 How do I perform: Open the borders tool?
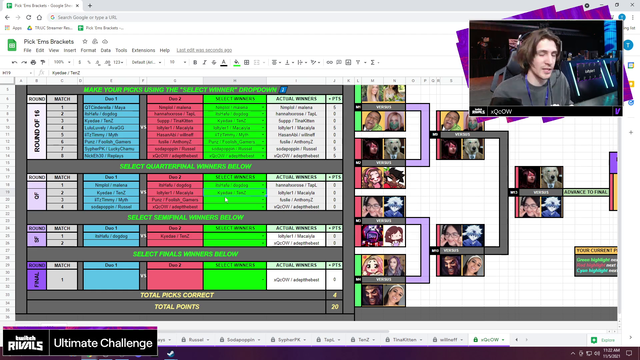click(x=247, y=62)
